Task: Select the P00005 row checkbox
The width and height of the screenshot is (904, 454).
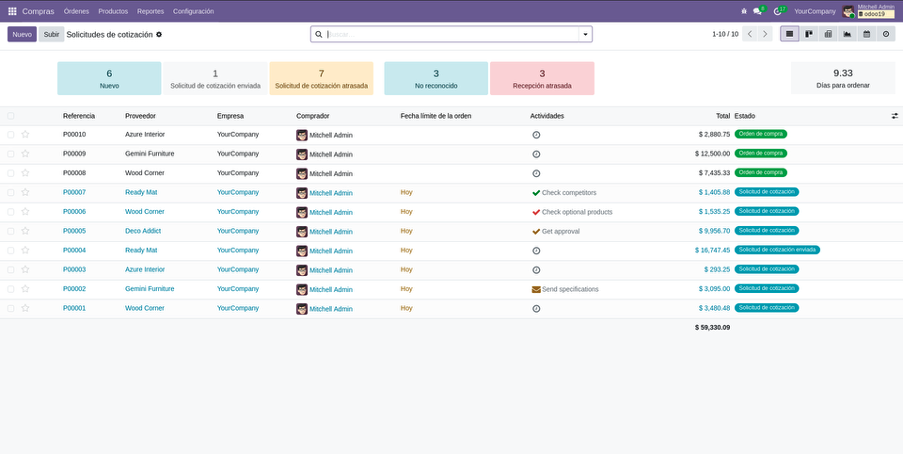Action: 11,231
